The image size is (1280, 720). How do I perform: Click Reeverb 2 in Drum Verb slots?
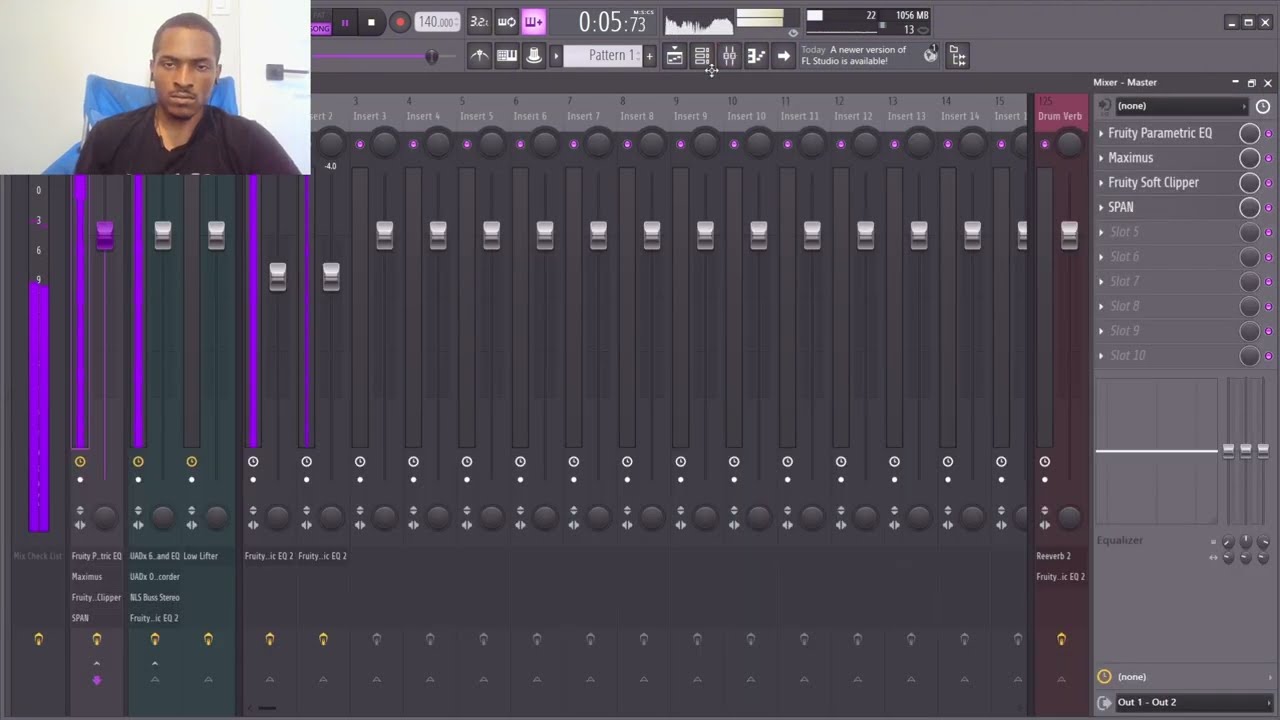tap(1053, 556)
